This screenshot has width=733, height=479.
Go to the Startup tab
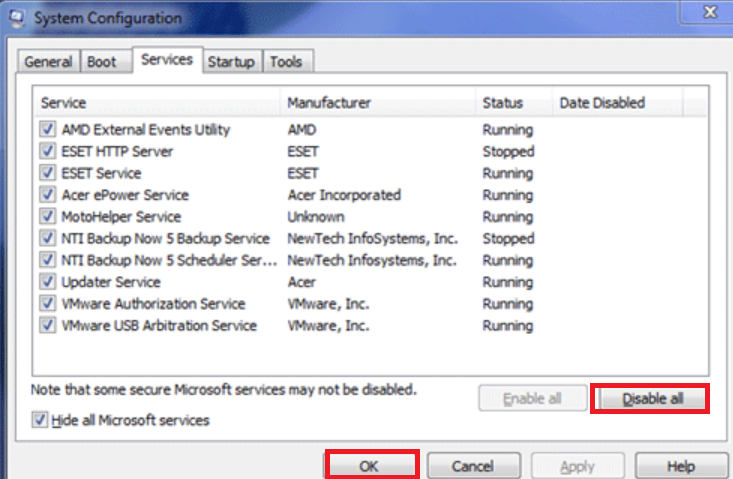pyautogui.click(x=231, y=62)
